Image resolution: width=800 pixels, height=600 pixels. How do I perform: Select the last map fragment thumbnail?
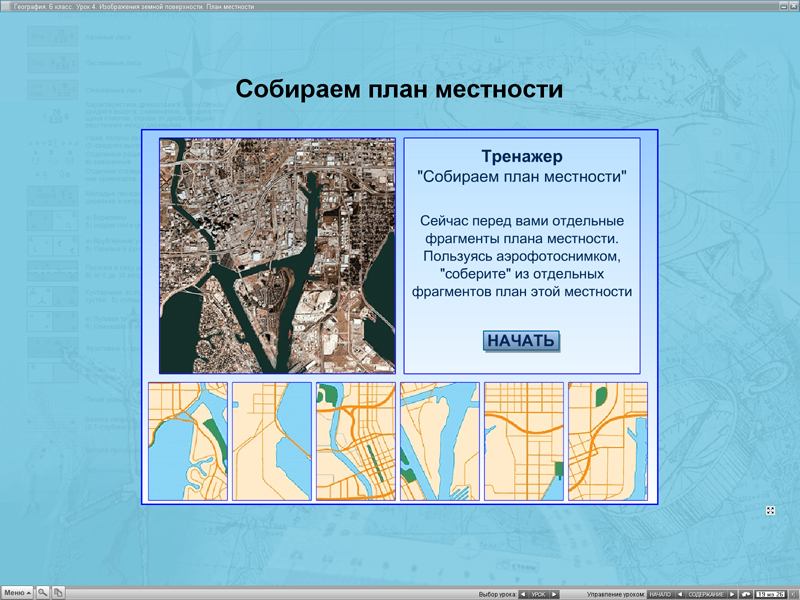tap(608, 441)
